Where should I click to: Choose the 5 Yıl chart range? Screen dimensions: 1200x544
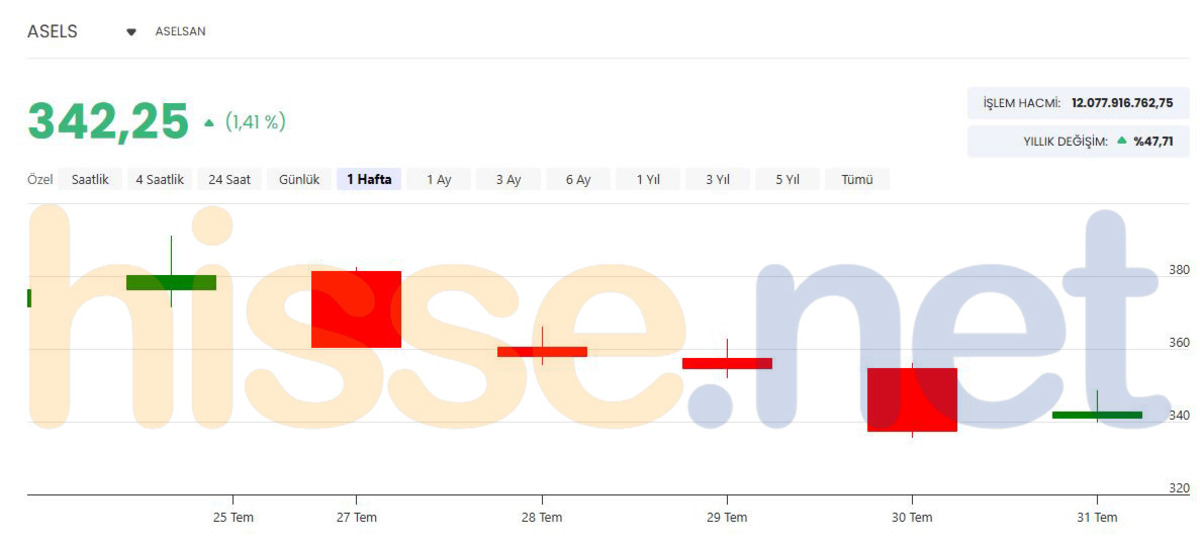point(787,180)
